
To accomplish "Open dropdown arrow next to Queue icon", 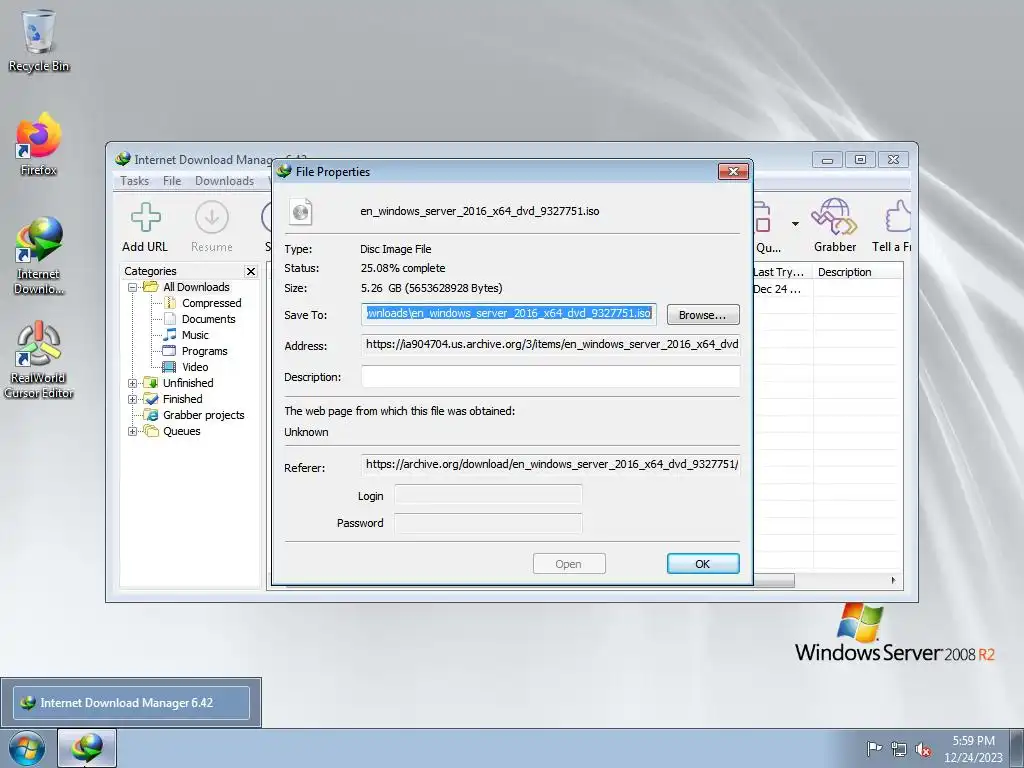I will [795, 224].
